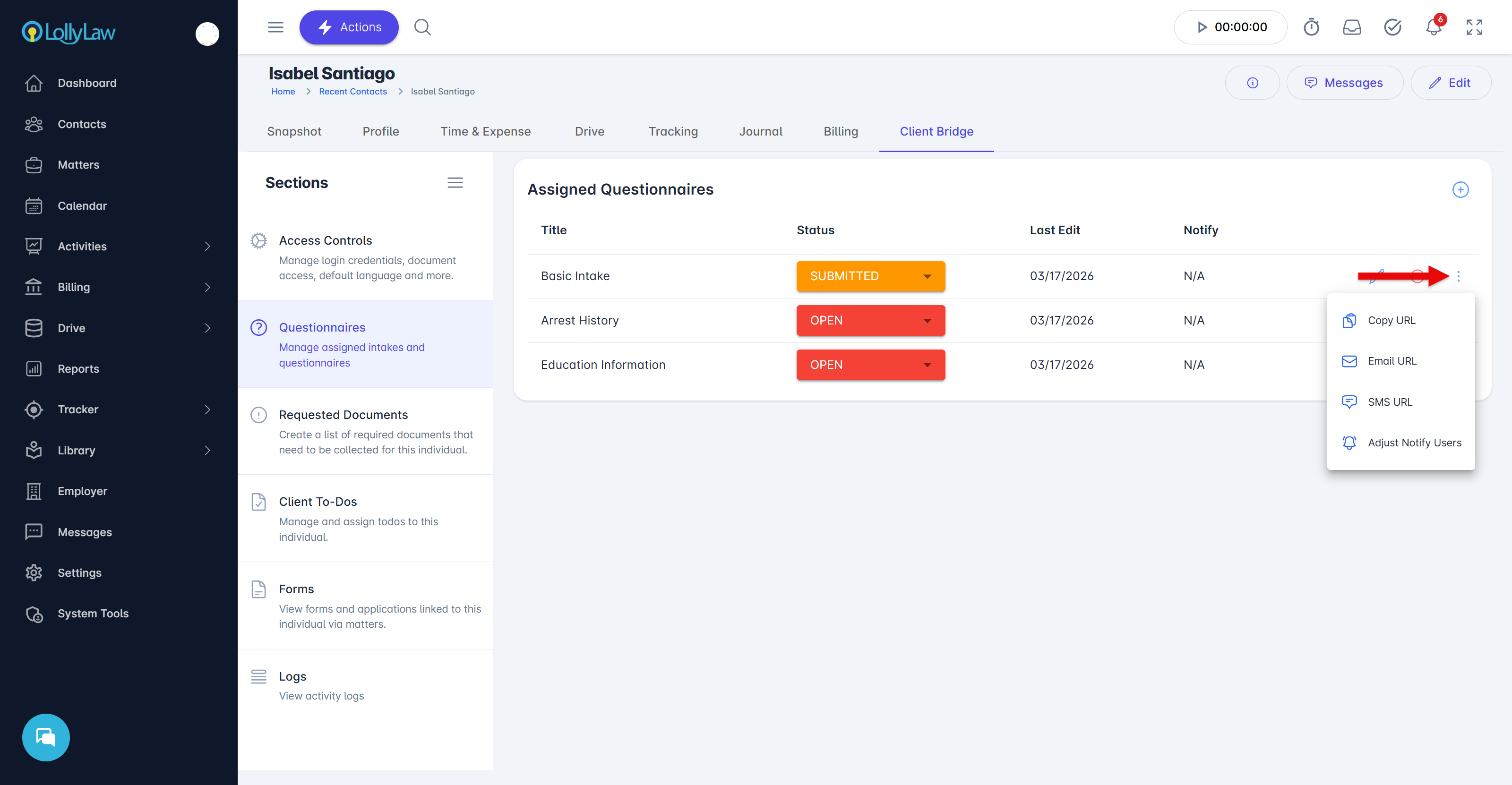This screenshot has width=1512, height=785.
Task: Click the Messages button in header
Action: click(1344, 83)
